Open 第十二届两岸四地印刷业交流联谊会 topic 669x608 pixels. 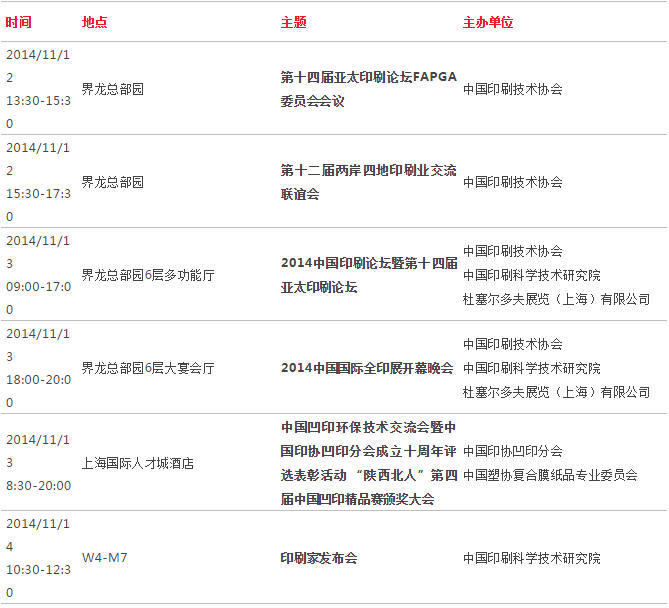point(369,182)
